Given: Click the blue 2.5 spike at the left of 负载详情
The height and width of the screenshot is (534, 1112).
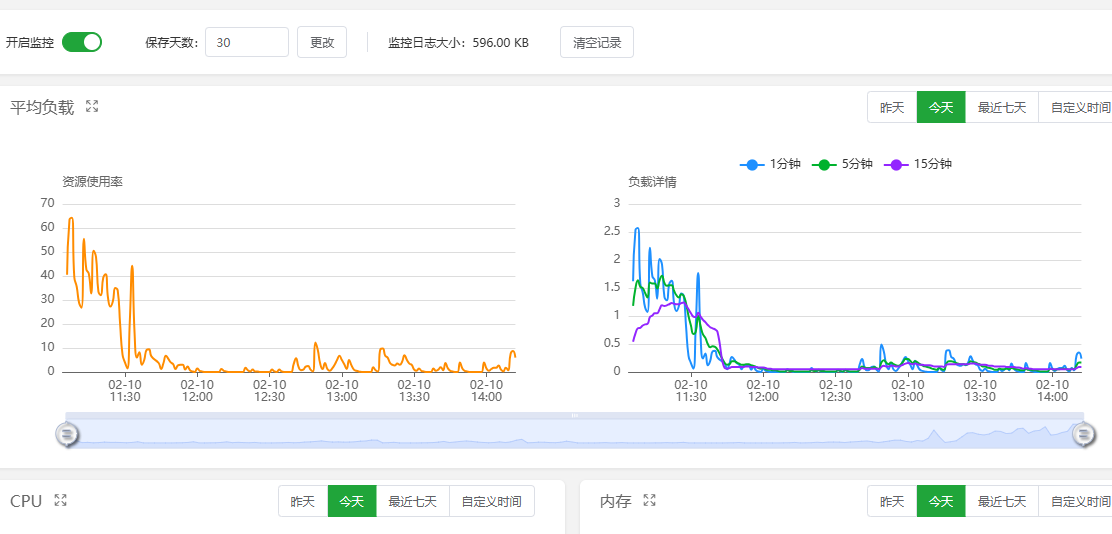Looking at the screenshot, I should coord(637,228).
